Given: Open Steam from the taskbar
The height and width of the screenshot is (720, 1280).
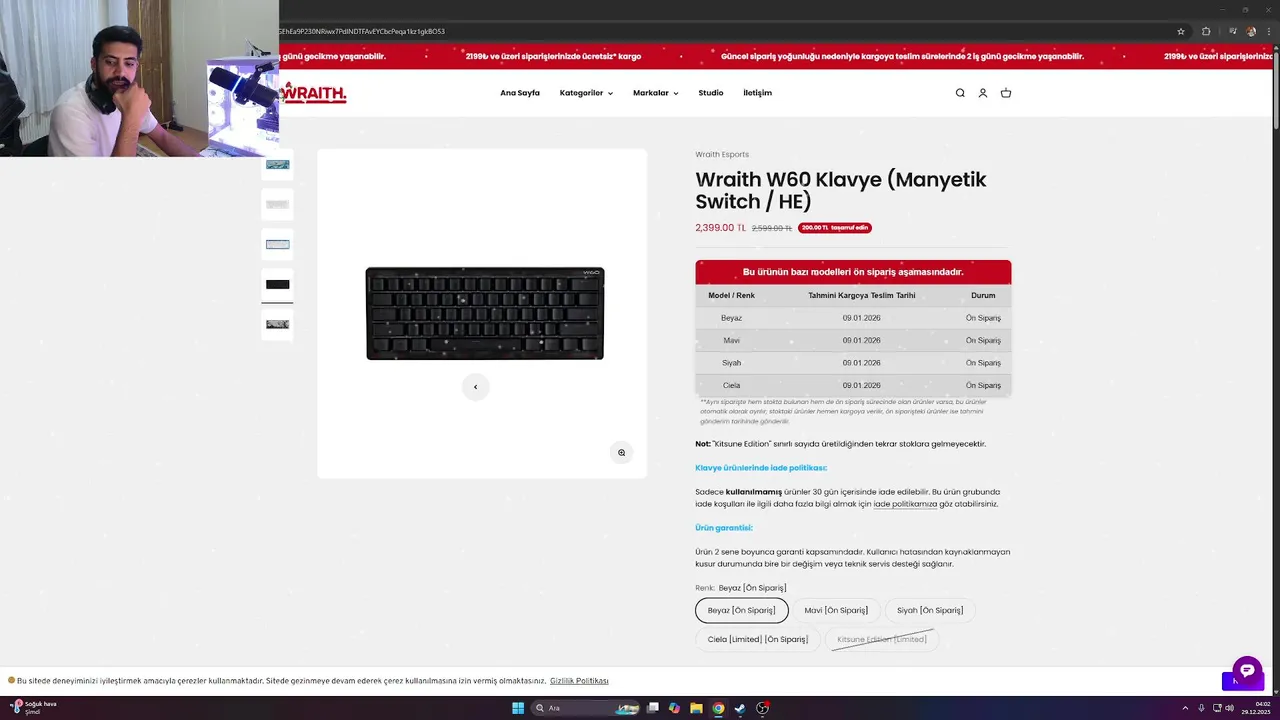Looking at the screenshot, I should click(x=740, y=708).
